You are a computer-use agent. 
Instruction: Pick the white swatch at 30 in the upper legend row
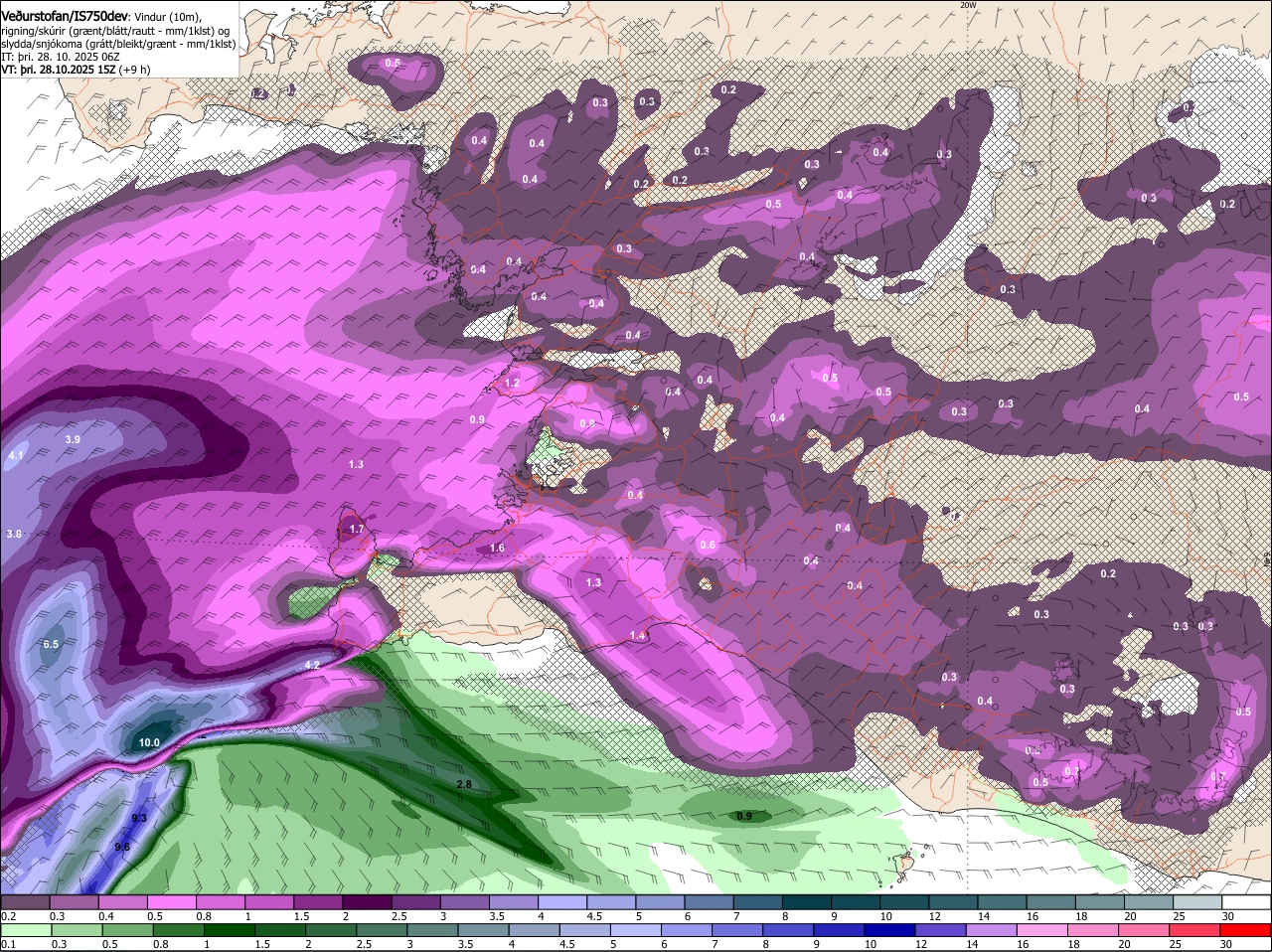click(x=1246, y=901)
